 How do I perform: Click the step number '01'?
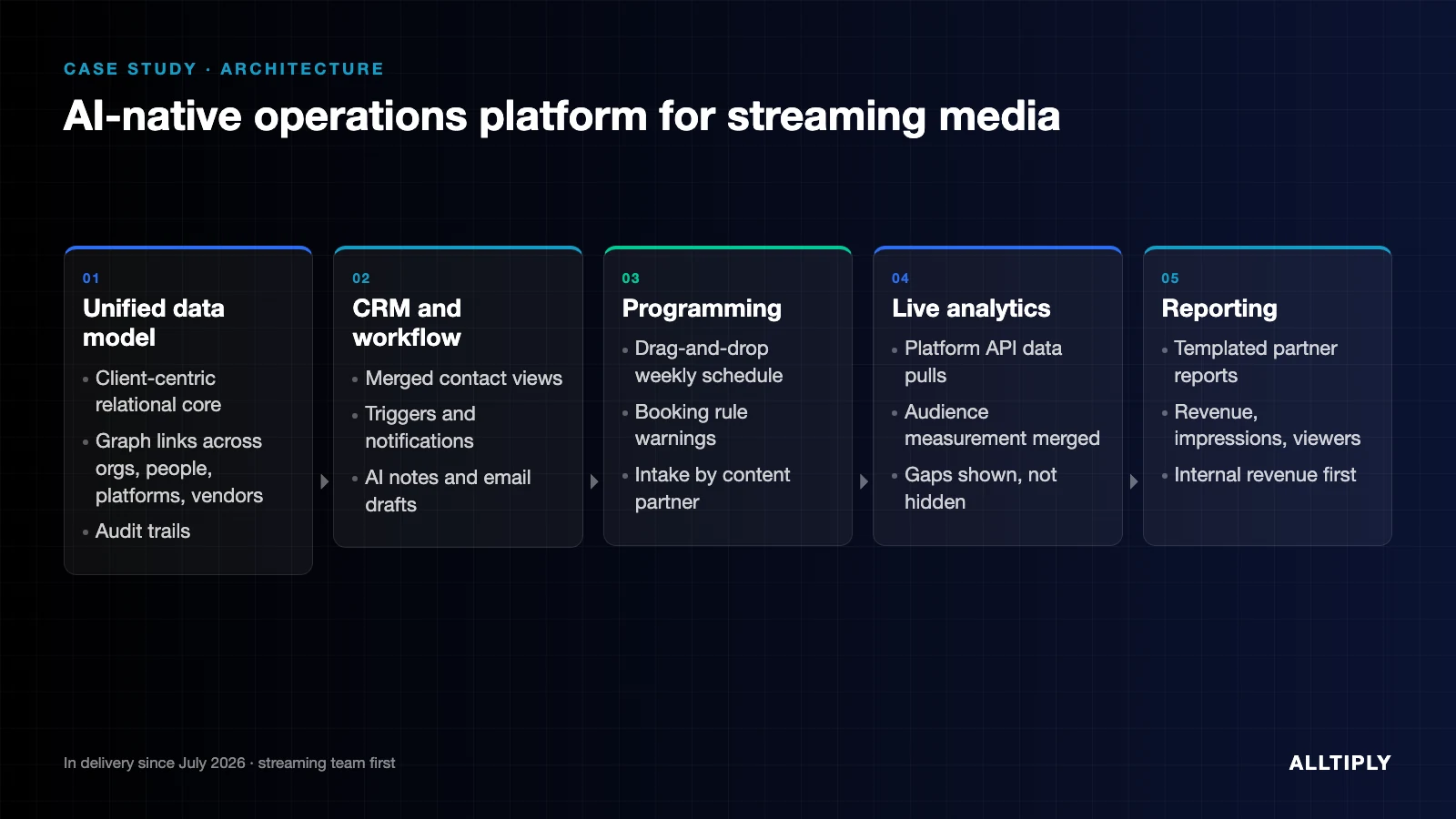point(91,278)
